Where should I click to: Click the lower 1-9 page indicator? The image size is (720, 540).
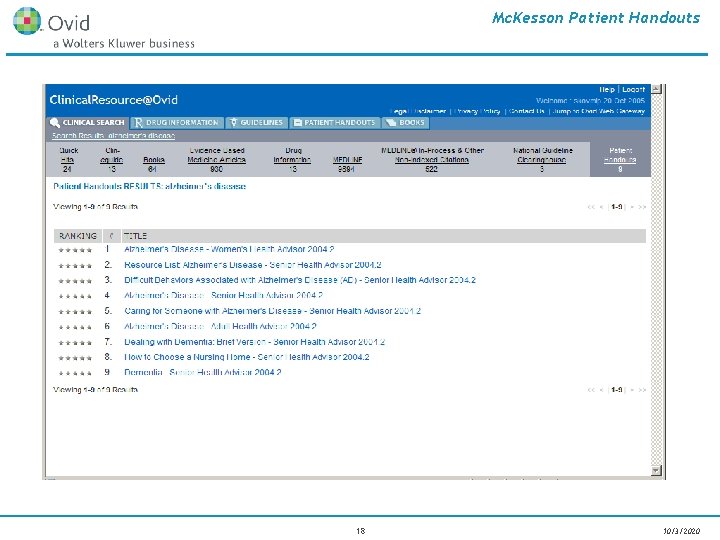(x=617, y=390)
